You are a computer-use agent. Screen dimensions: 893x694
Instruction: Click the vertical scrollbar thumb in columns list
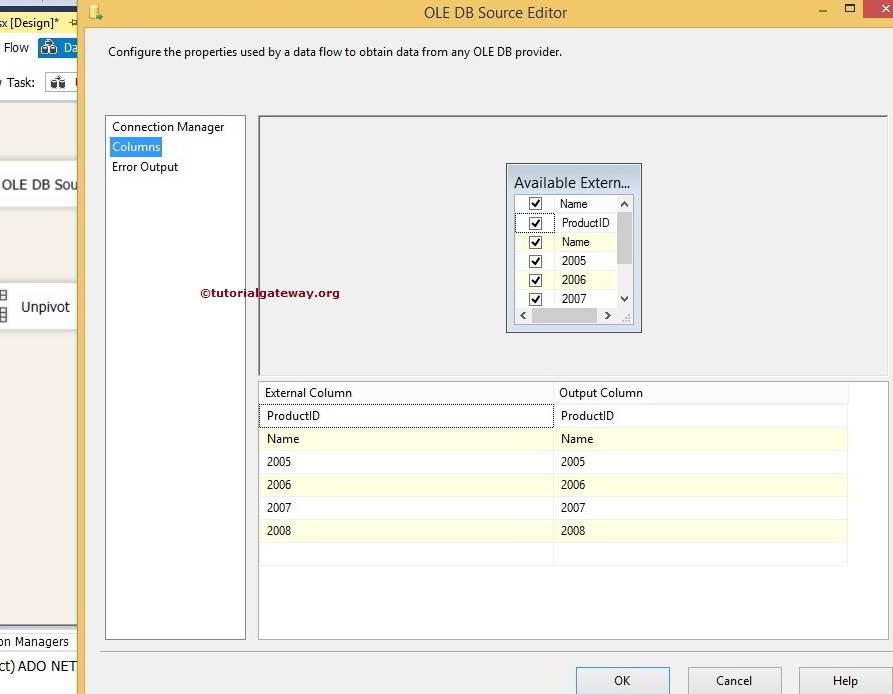[624, 237]
